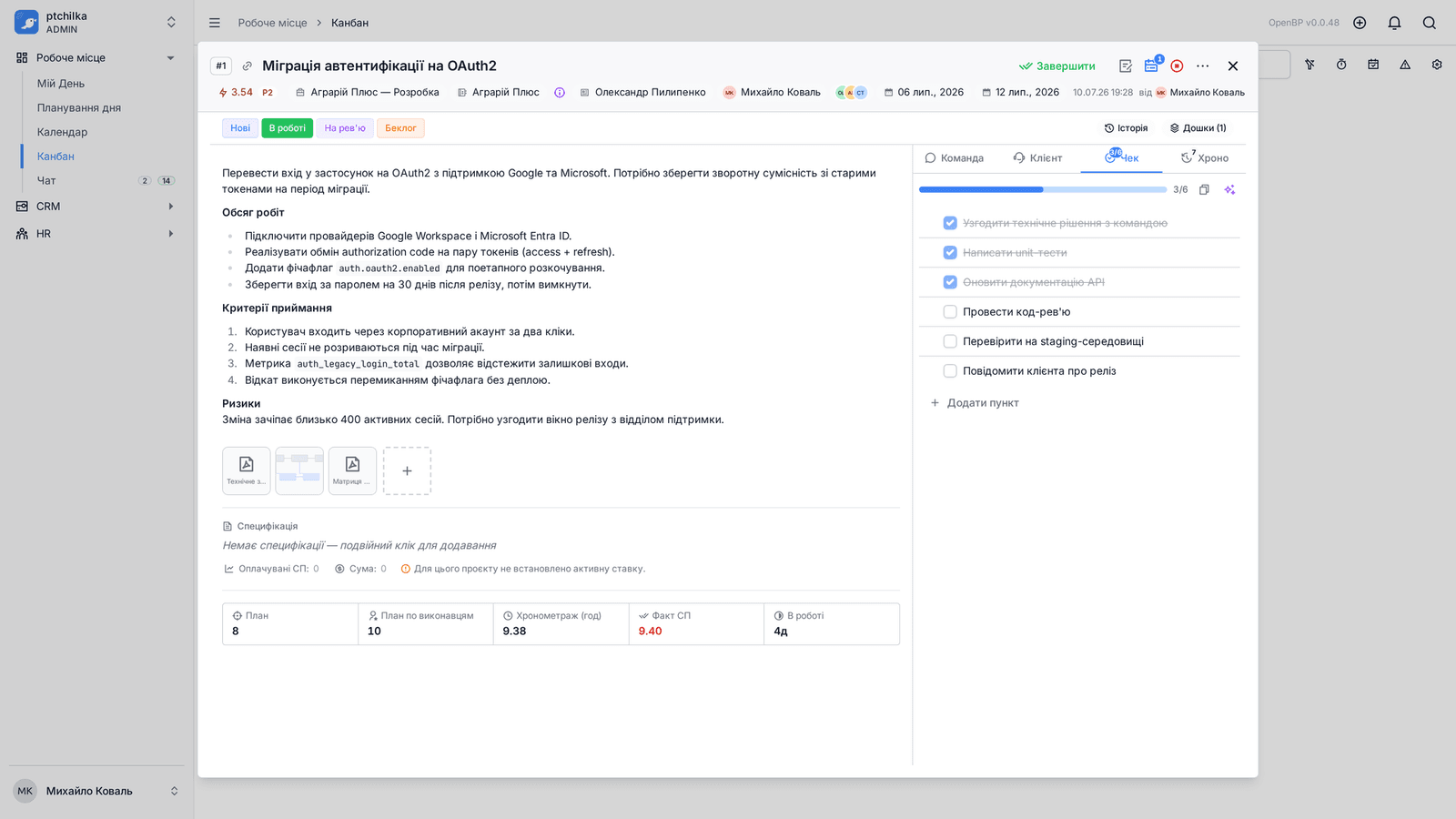The image size is (1456, 819).
Task: Open Мій День in sidebar
Action: 61,84
